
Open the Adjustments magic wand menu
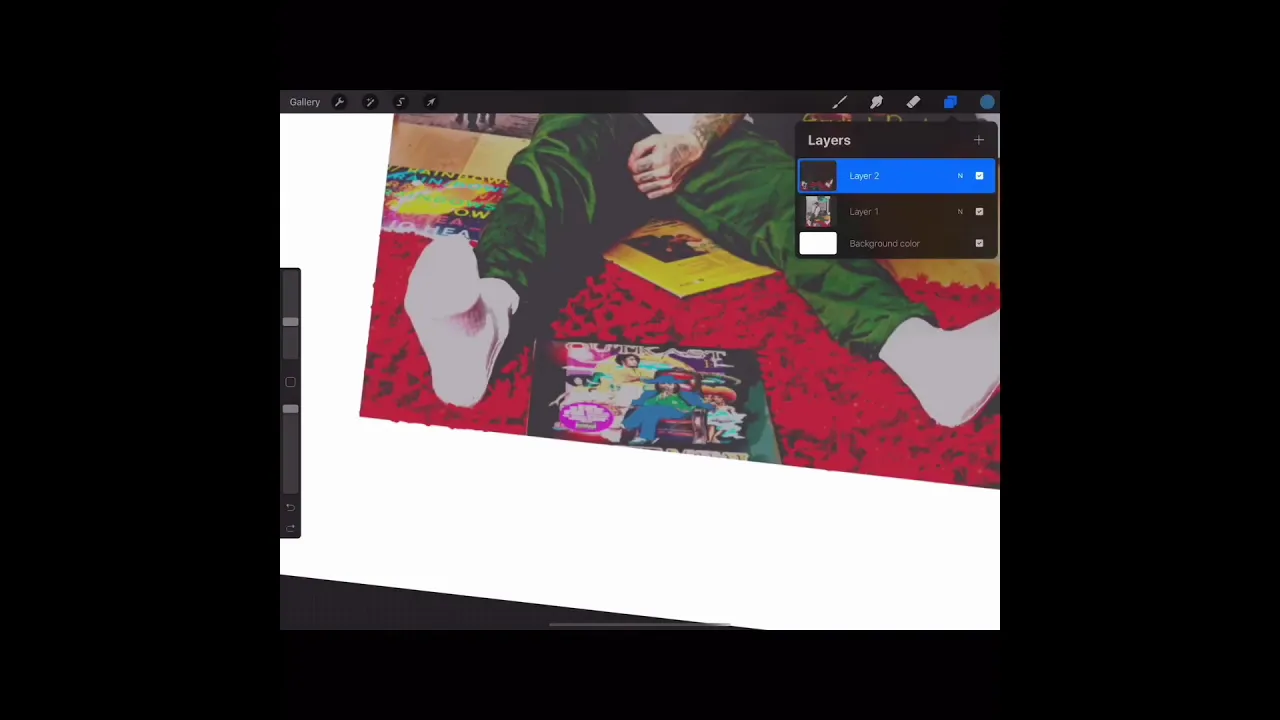click(x=370, y=102)
